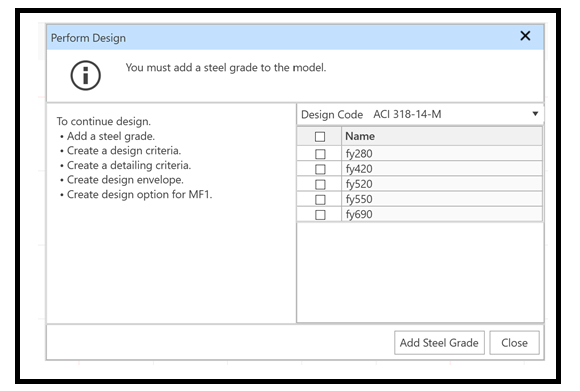Click 'Create a detailing criteria.' text
This screenshot has height=391, width=580.
[129, 165]
